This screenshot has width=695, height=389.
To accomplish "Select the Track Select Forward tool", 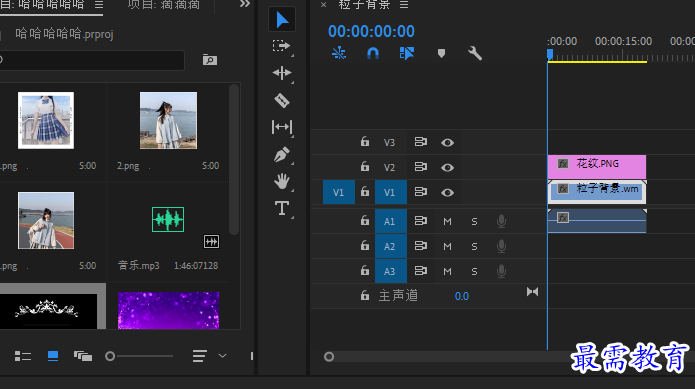I will click(281, 46).
